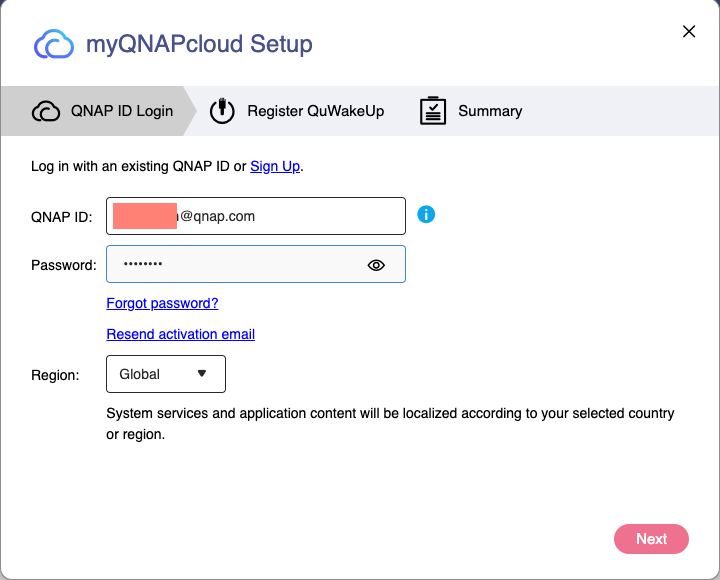Switch to the Summary step label

[x=490, y=111]
